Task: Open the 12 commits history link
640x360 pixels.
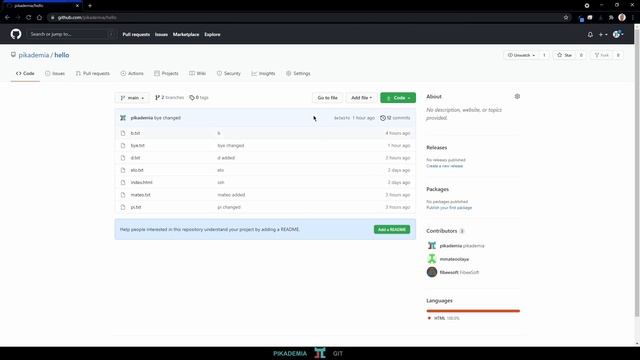Action: (395, 118)
